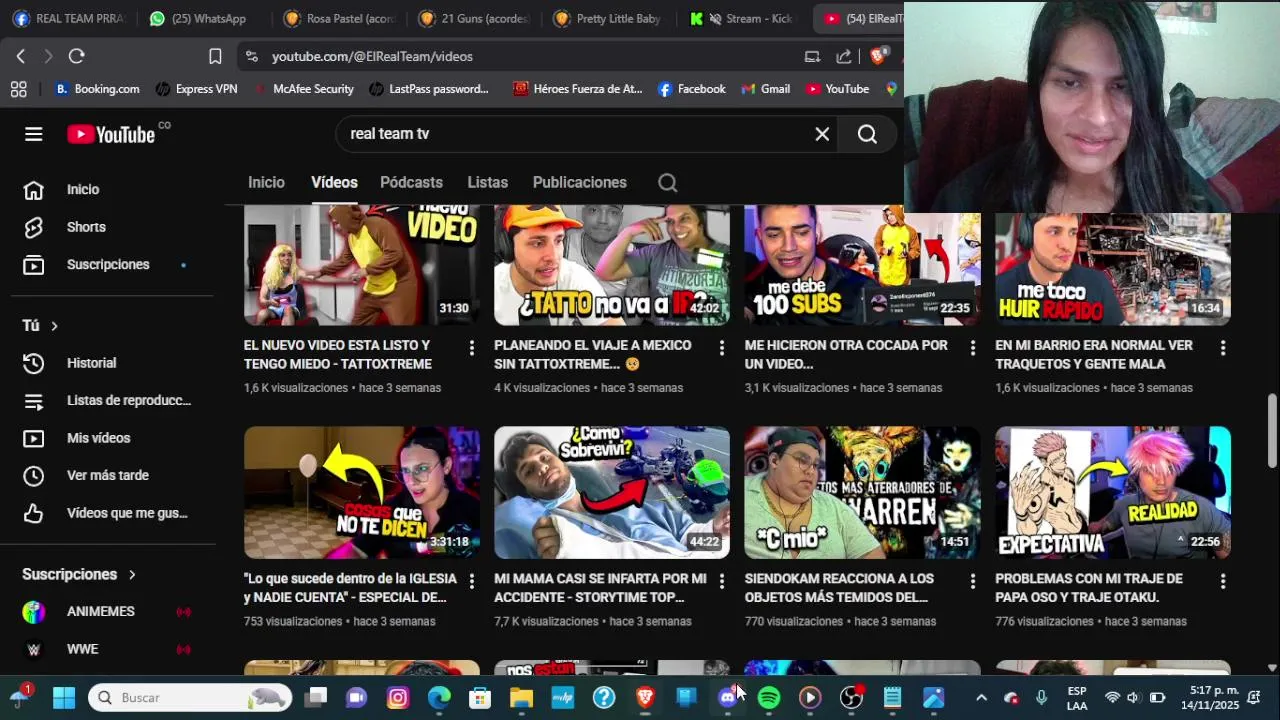This screenshot has width=1280, height=720.
Task: Switch to the Stream - Kick browser tab
Action: point(740,18)
